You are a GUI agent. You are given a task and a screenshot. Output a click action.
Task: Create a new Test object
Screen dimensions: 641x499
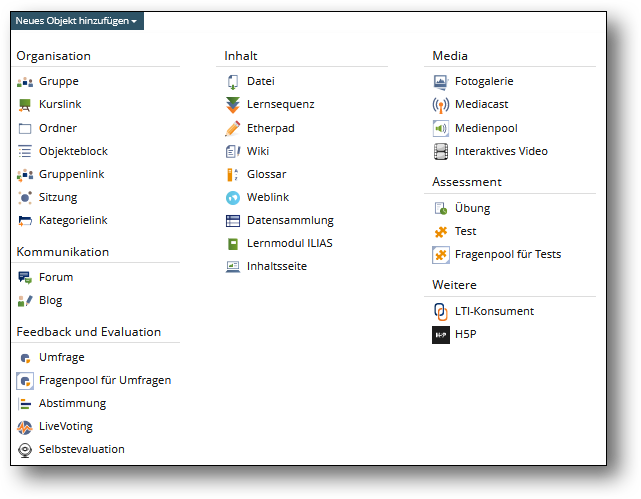465,231
